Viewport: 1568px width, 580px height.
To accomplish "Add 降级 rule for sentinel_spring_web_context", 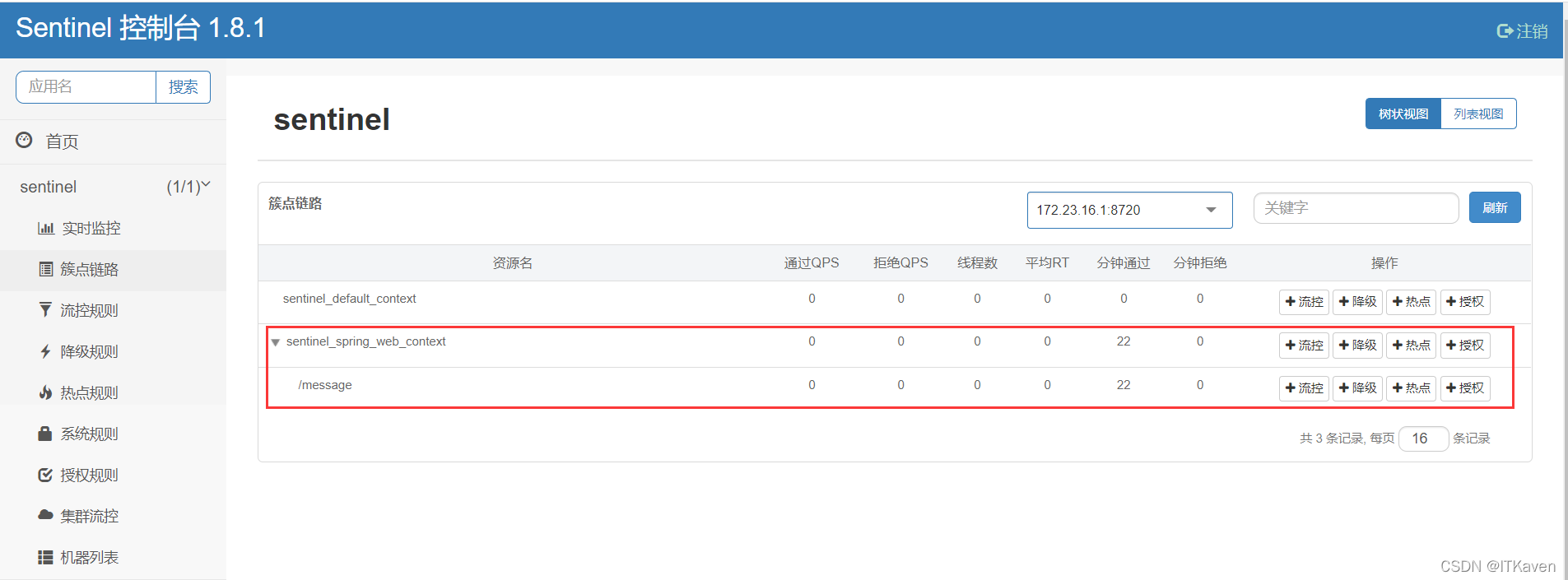I will point(1357,346).
